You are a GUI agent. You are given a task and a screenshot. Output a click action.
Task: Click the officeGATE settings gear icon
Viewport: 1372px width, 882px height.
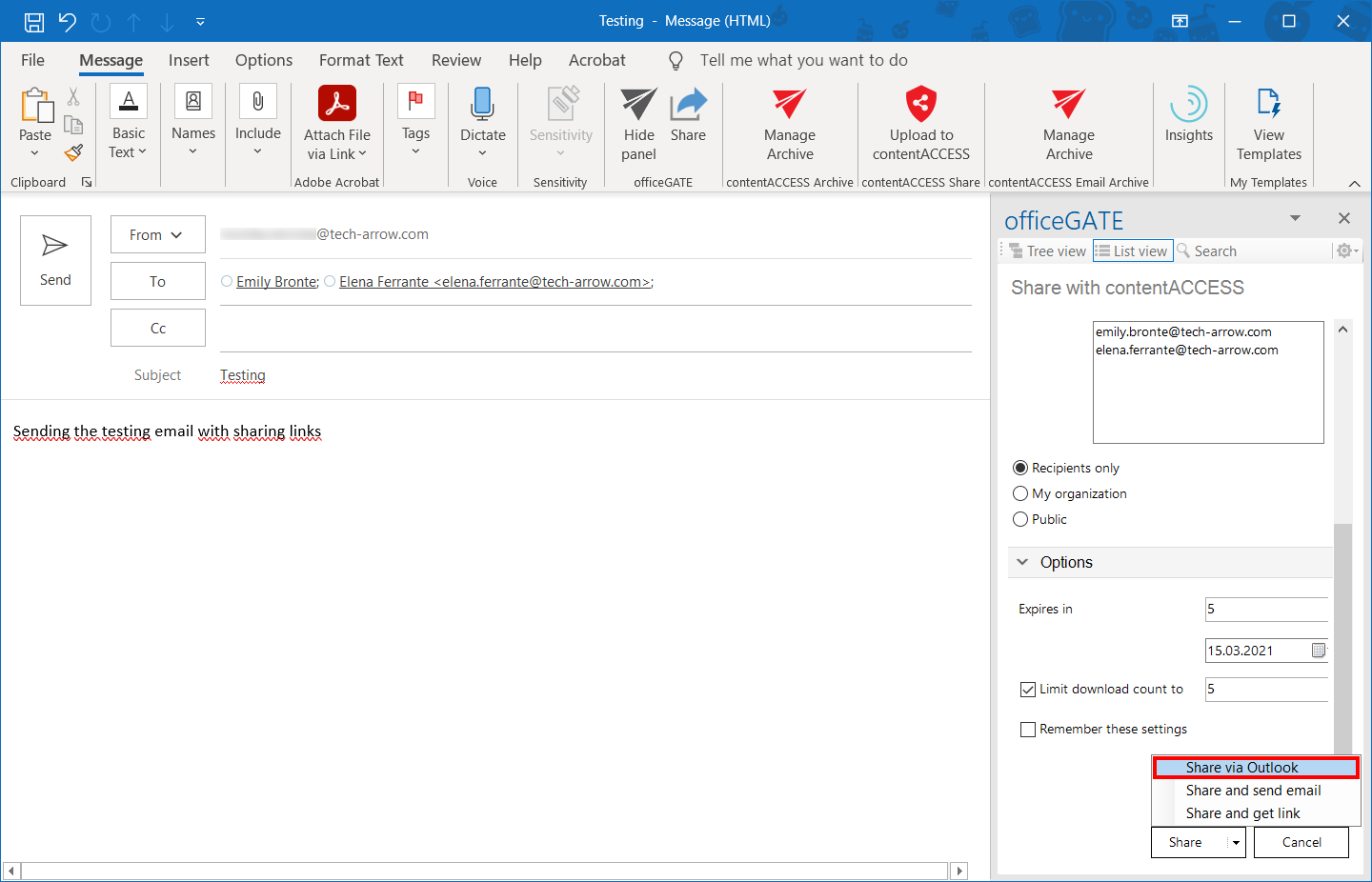pos(1344,251)
